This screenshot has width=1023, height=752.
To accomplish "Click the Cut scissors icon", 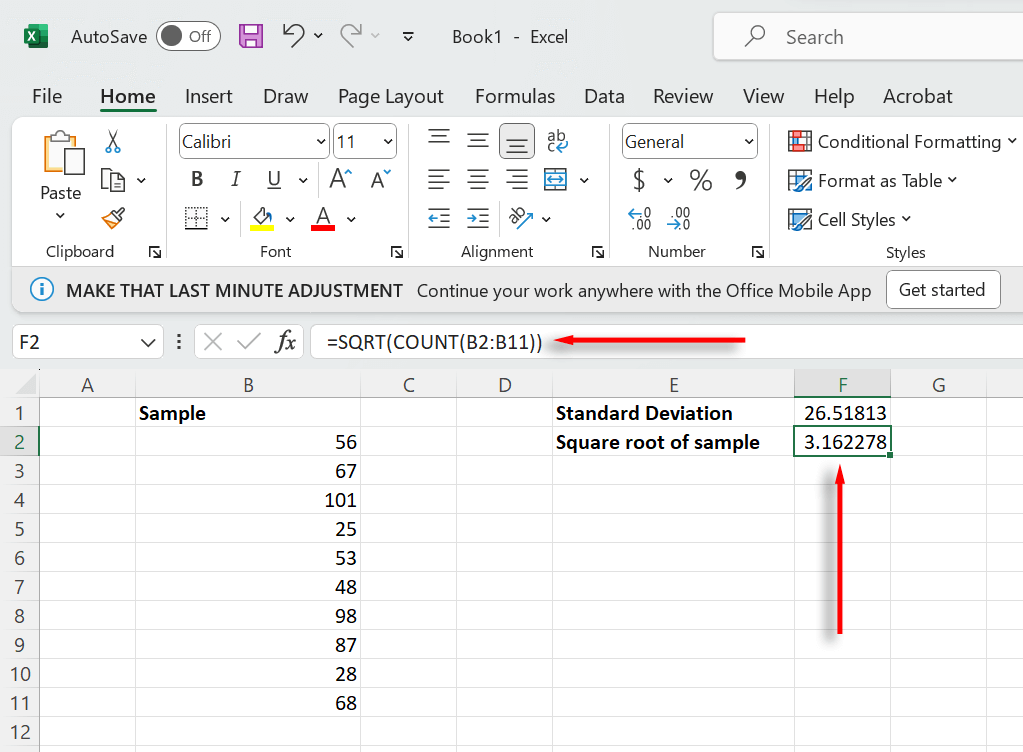I will 112,142.
